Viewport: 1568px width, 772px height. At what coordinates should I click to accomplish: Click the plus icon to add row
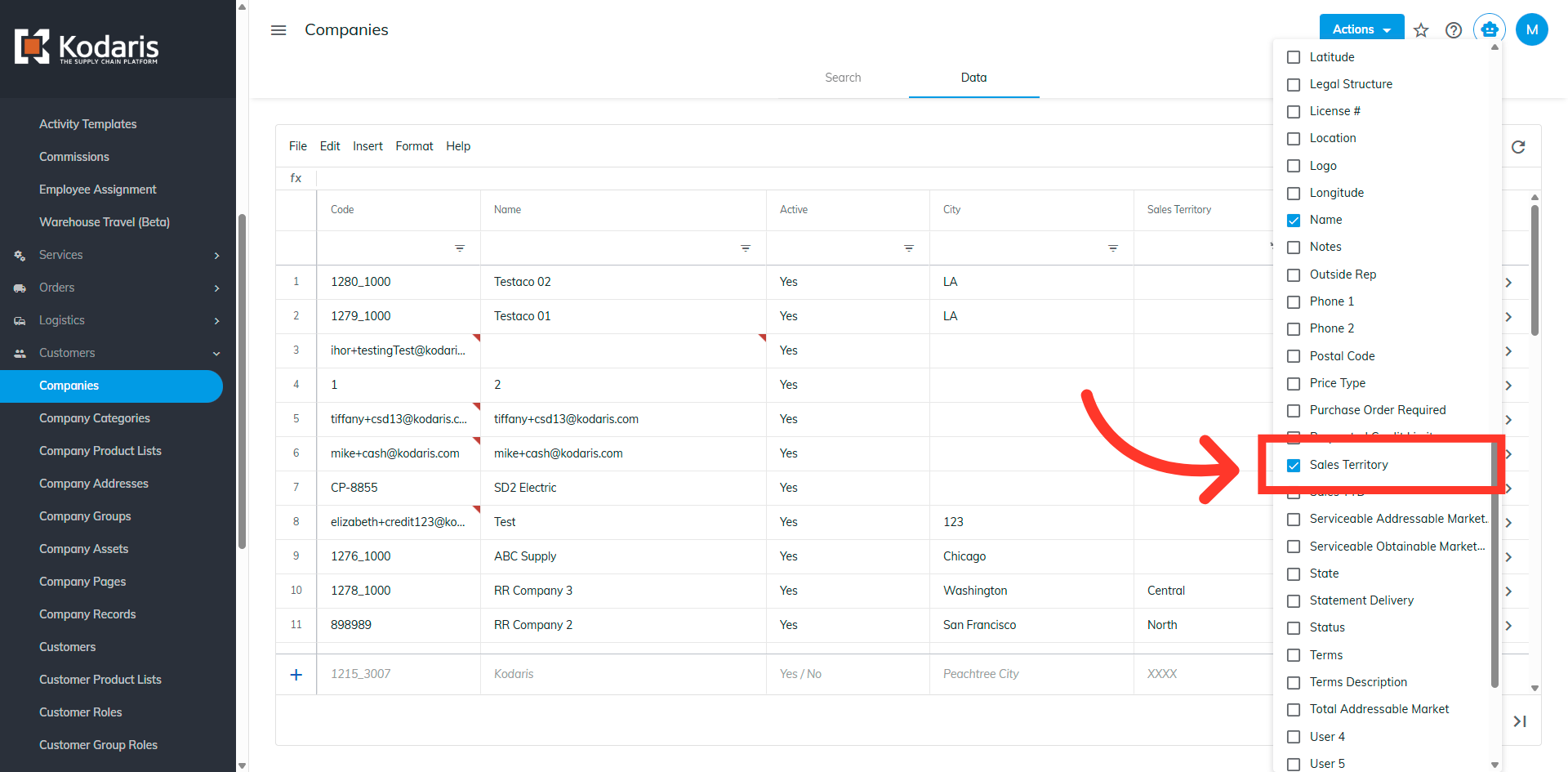(x=296, y=675)
